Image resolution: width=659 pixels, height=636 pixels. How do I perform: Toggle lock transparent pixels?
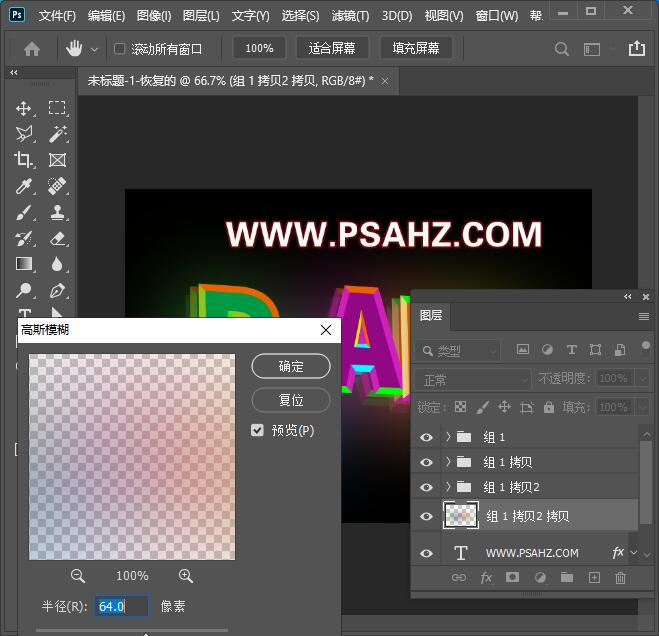[460, 407]
